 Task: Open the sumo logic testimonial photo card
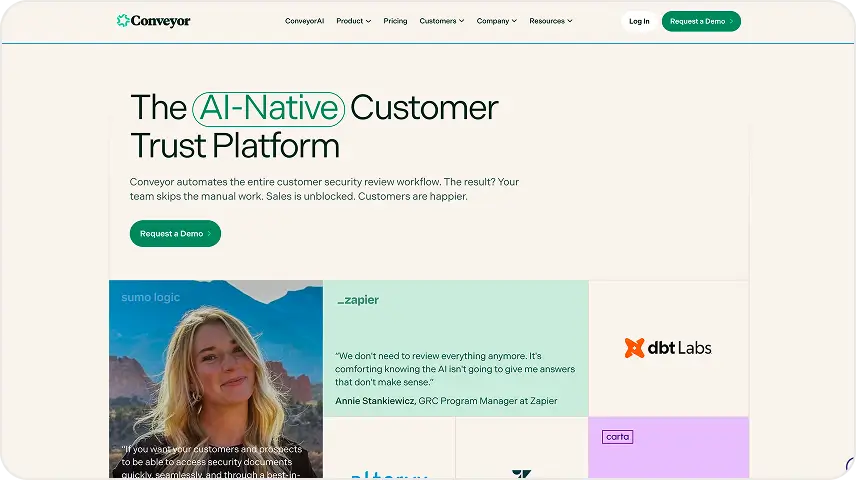point(216,379)
